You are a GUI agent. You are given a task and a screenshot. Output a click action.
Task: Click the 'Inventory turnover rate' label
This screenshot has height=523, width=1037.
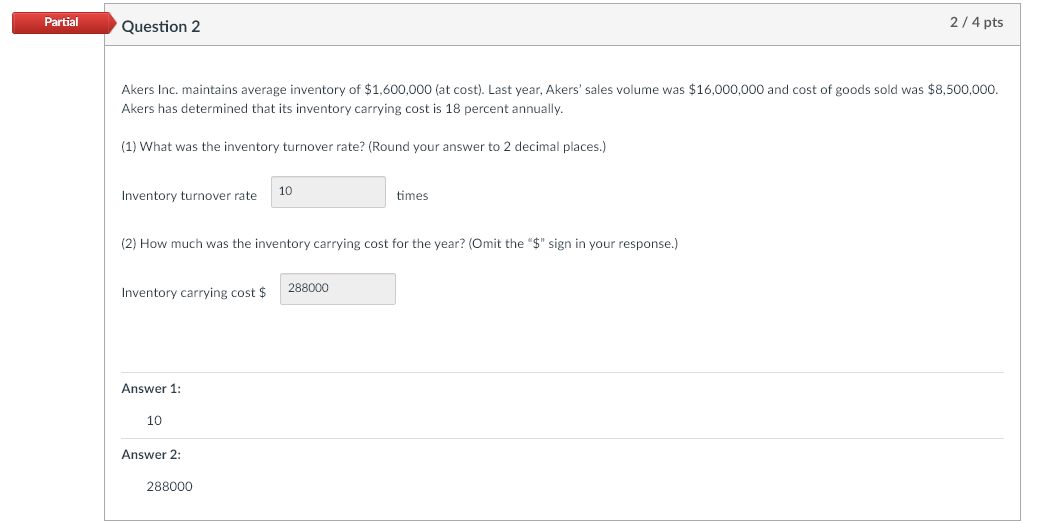pos(189,196)
